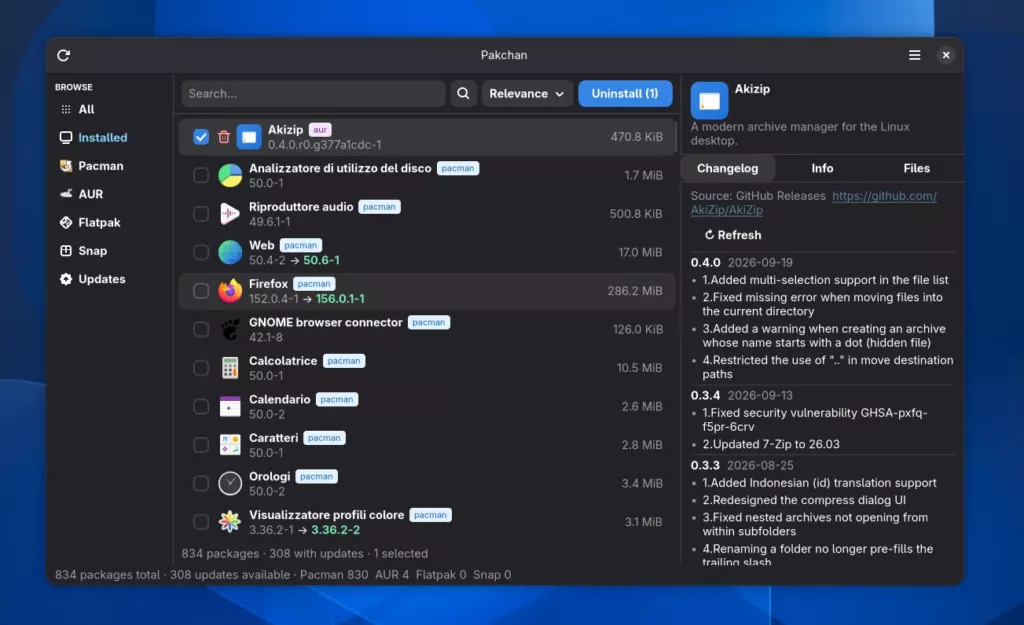This screenshot has height=625, width=1024.
Task: Click the Analizzatore di utilizzo del disco icon
Action: (230, 176)
